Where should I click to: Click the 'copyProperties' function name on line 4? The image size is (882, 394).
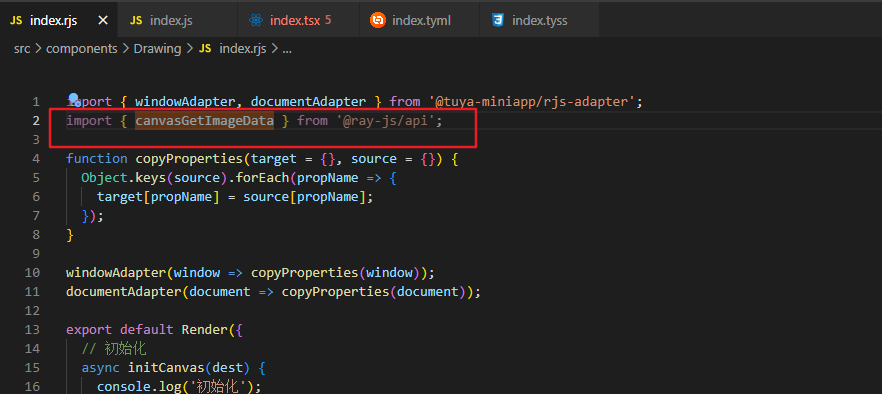pyautogui.click(x=189, y=159)
